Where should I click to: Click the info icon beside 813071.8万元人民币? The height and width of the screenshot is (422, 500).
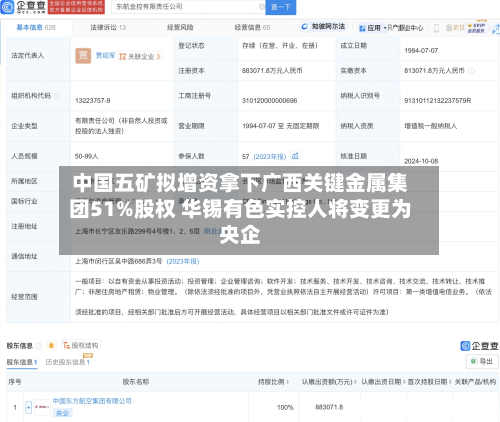(471, 71)
